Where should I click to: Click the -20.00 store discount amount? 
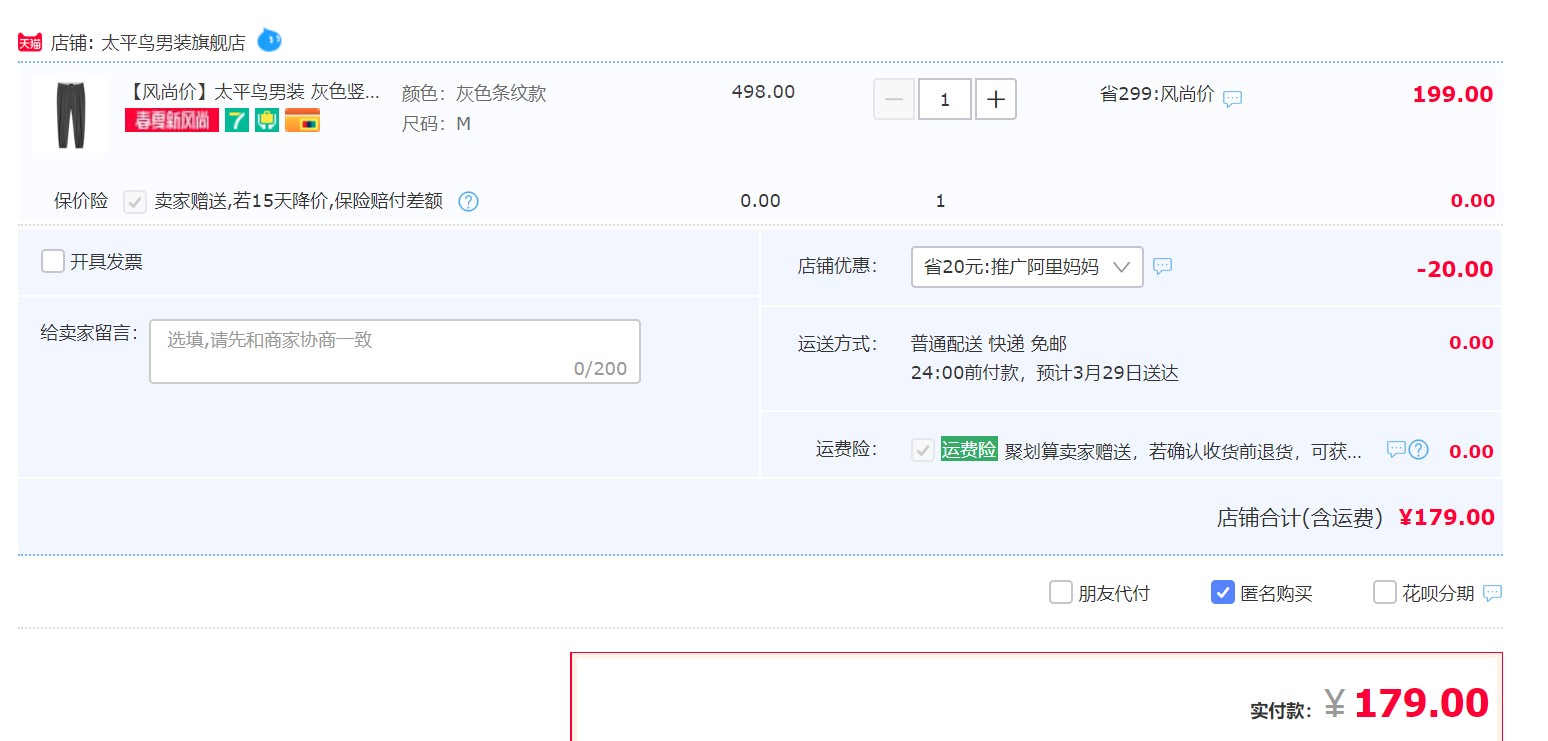1455,269
